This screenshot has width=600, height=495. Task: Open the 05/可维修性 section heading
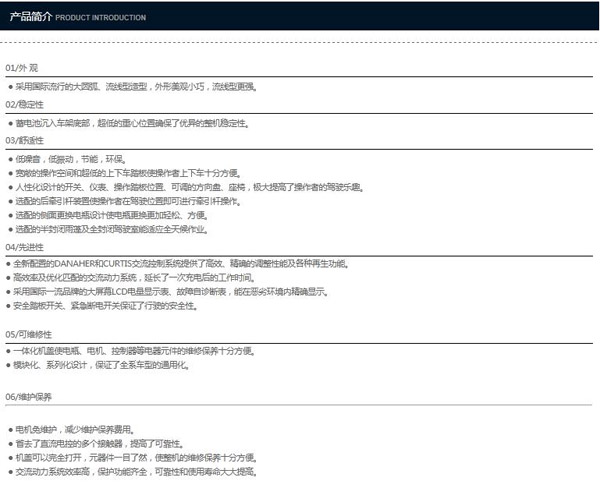click(x=28, y=333)
